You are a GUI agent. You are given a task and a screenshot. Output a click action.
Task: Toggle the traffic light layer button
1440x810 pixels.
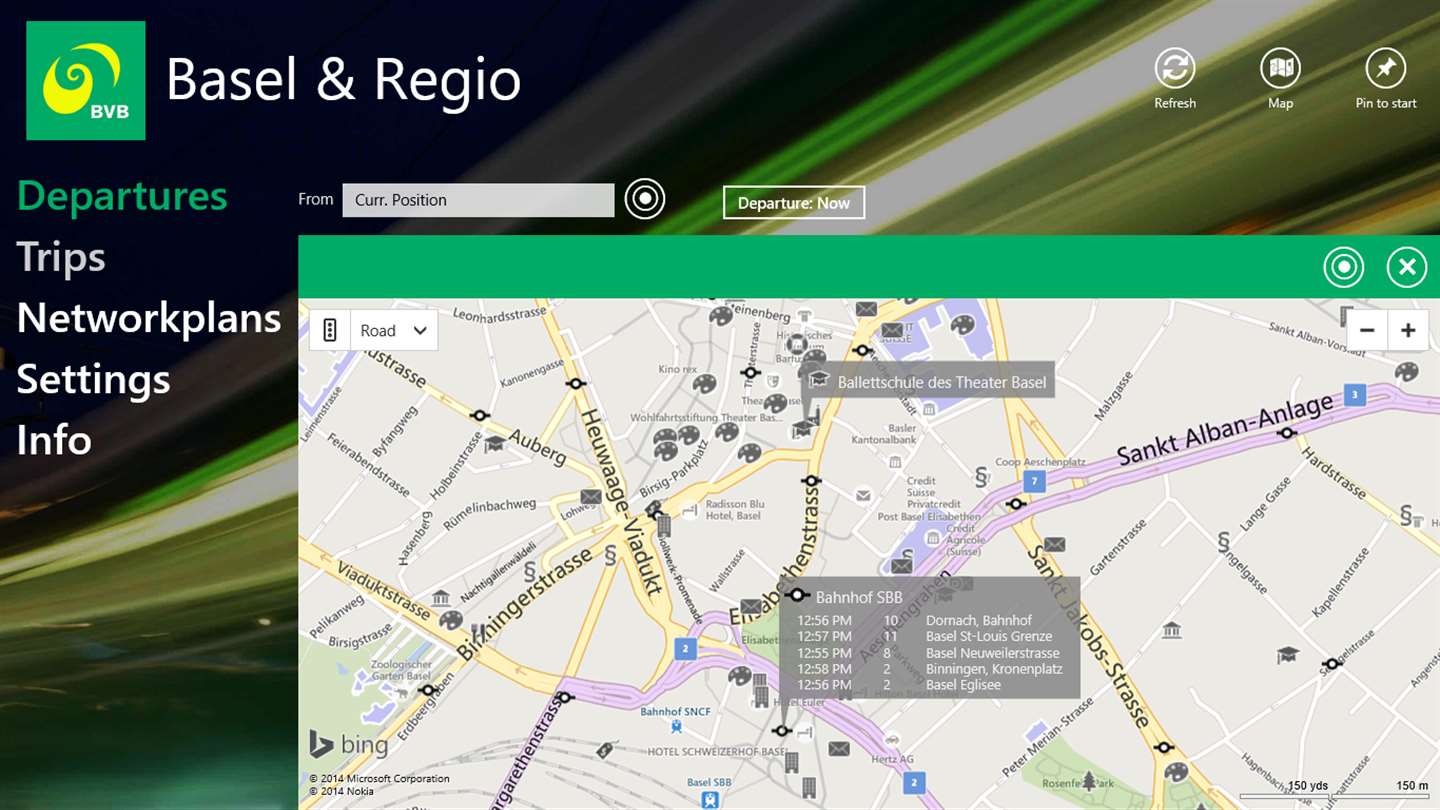click(330, 331)
